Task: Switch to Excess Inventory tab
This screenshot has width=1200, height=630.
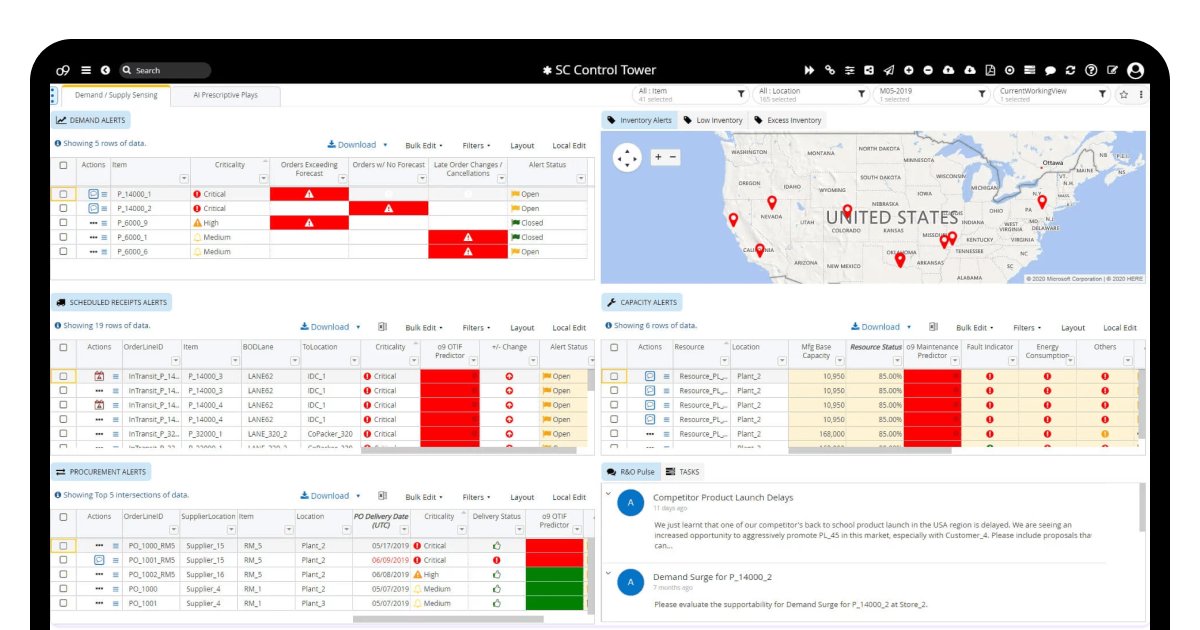Action: pos(788,120)
